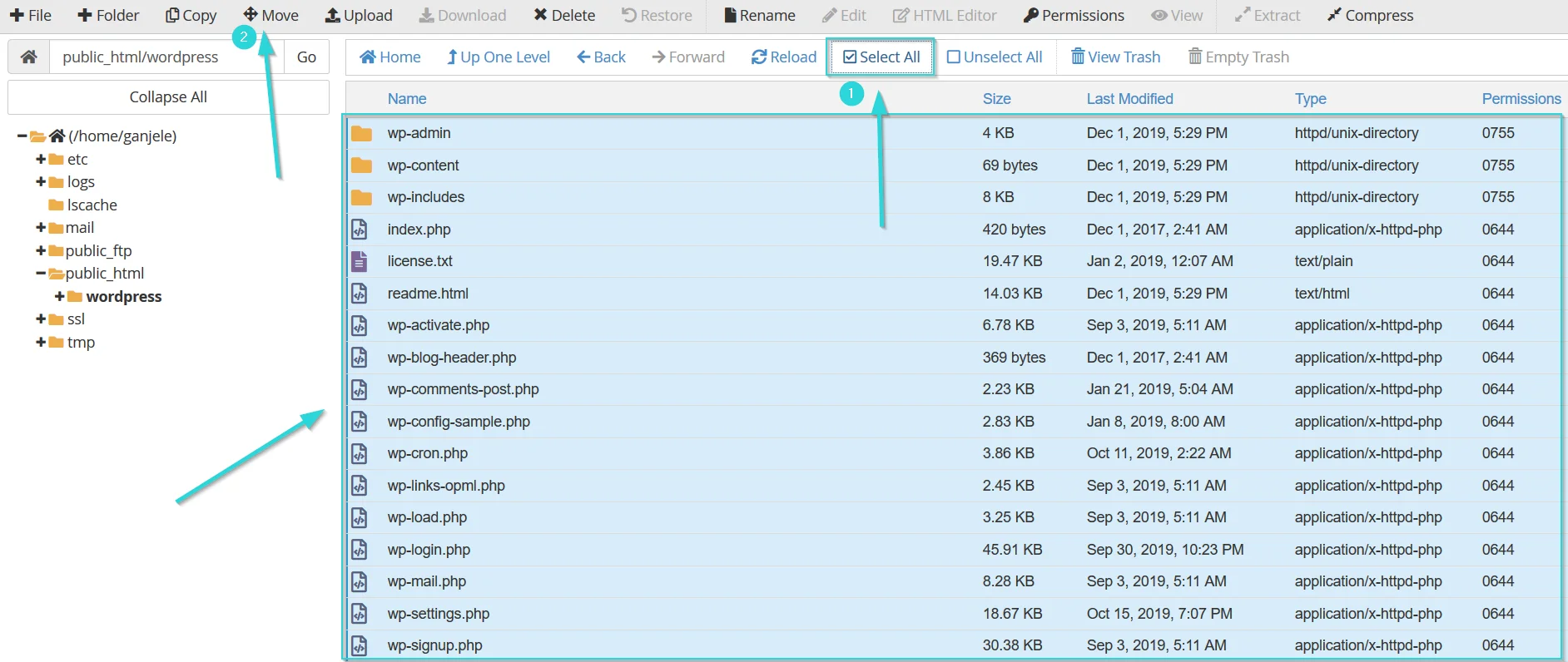This screenshot has height=662, width=1568.
Task: Click the home icon beside path field
Action: [29, 57]
